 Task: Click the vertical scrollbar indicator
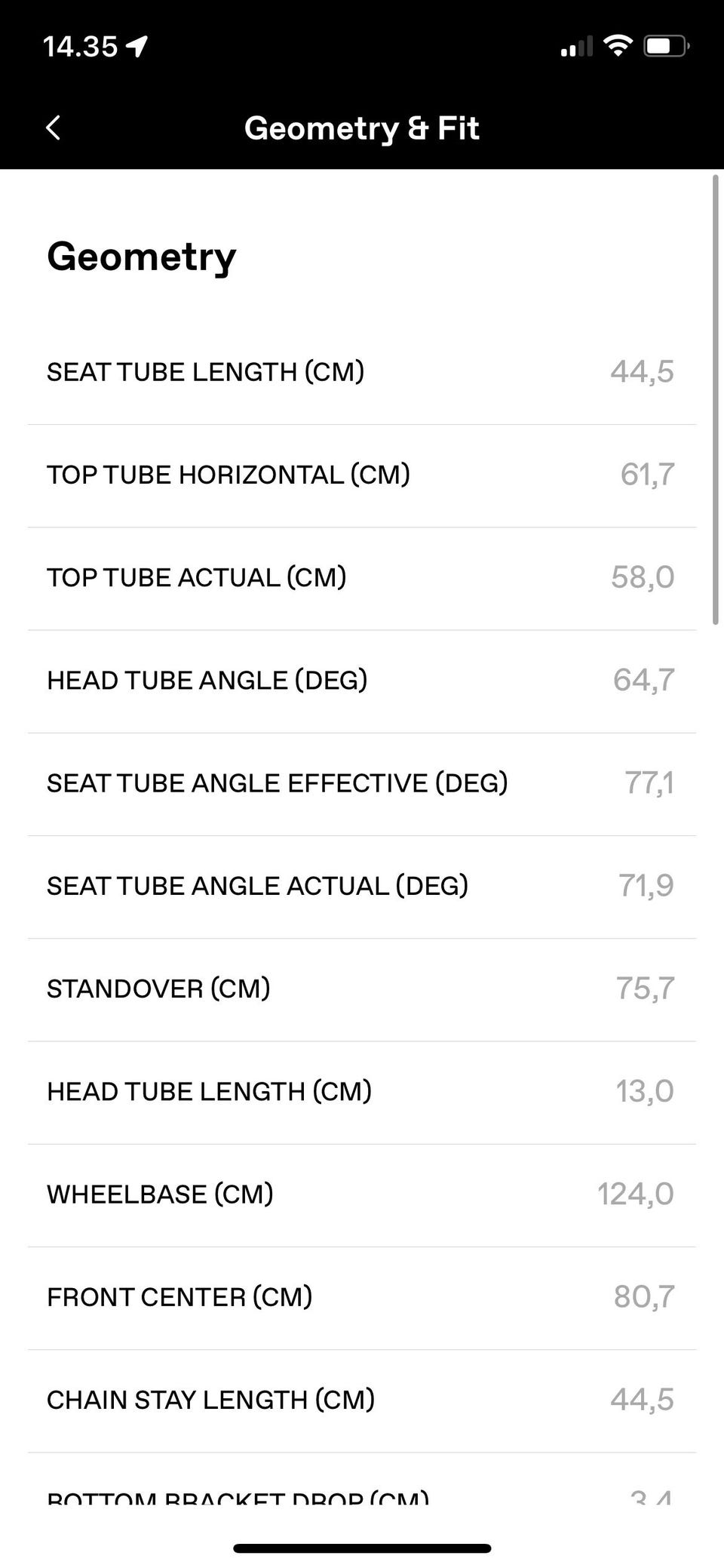pos(716,400)
